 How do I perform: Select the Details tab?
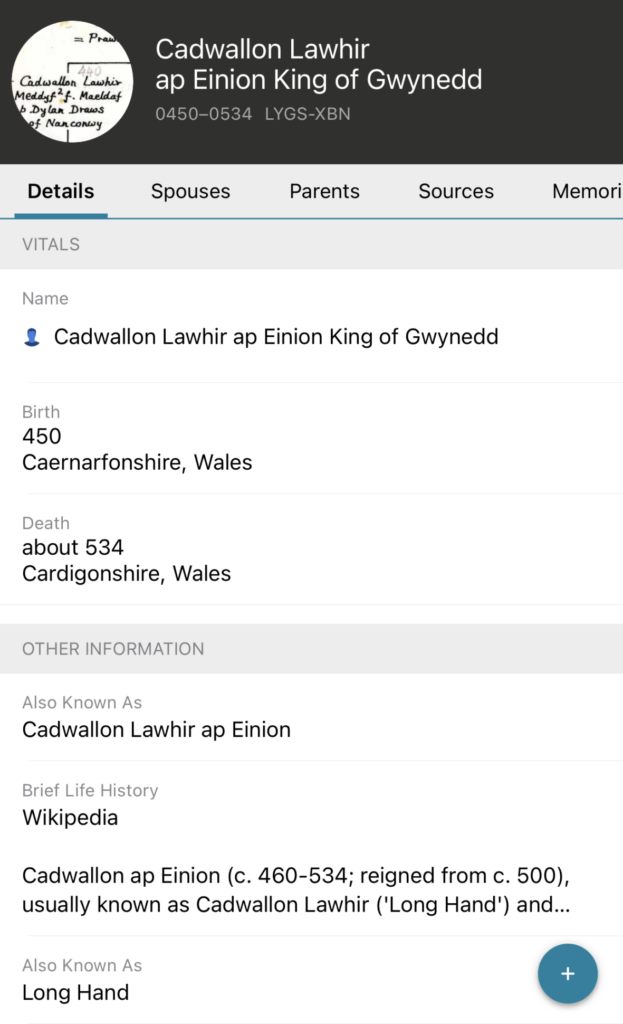coord(61,191)
